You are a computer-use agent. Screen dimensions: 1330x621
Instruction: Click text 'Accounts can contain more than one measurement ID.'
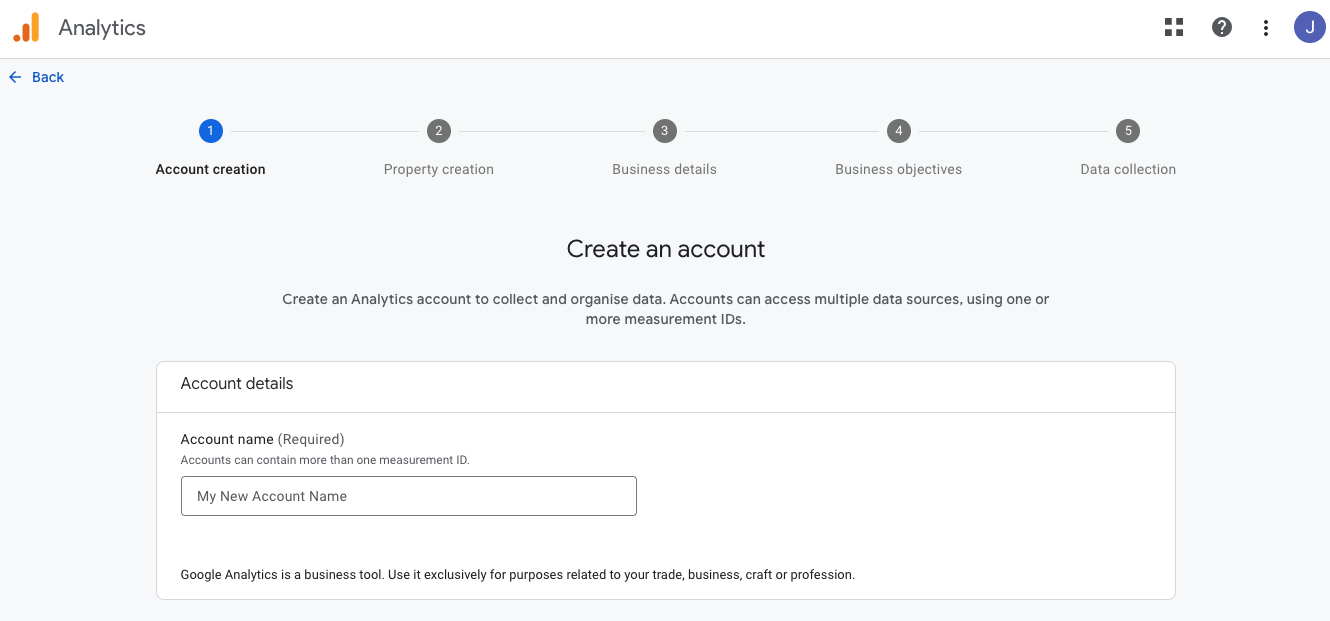(325, 461)
